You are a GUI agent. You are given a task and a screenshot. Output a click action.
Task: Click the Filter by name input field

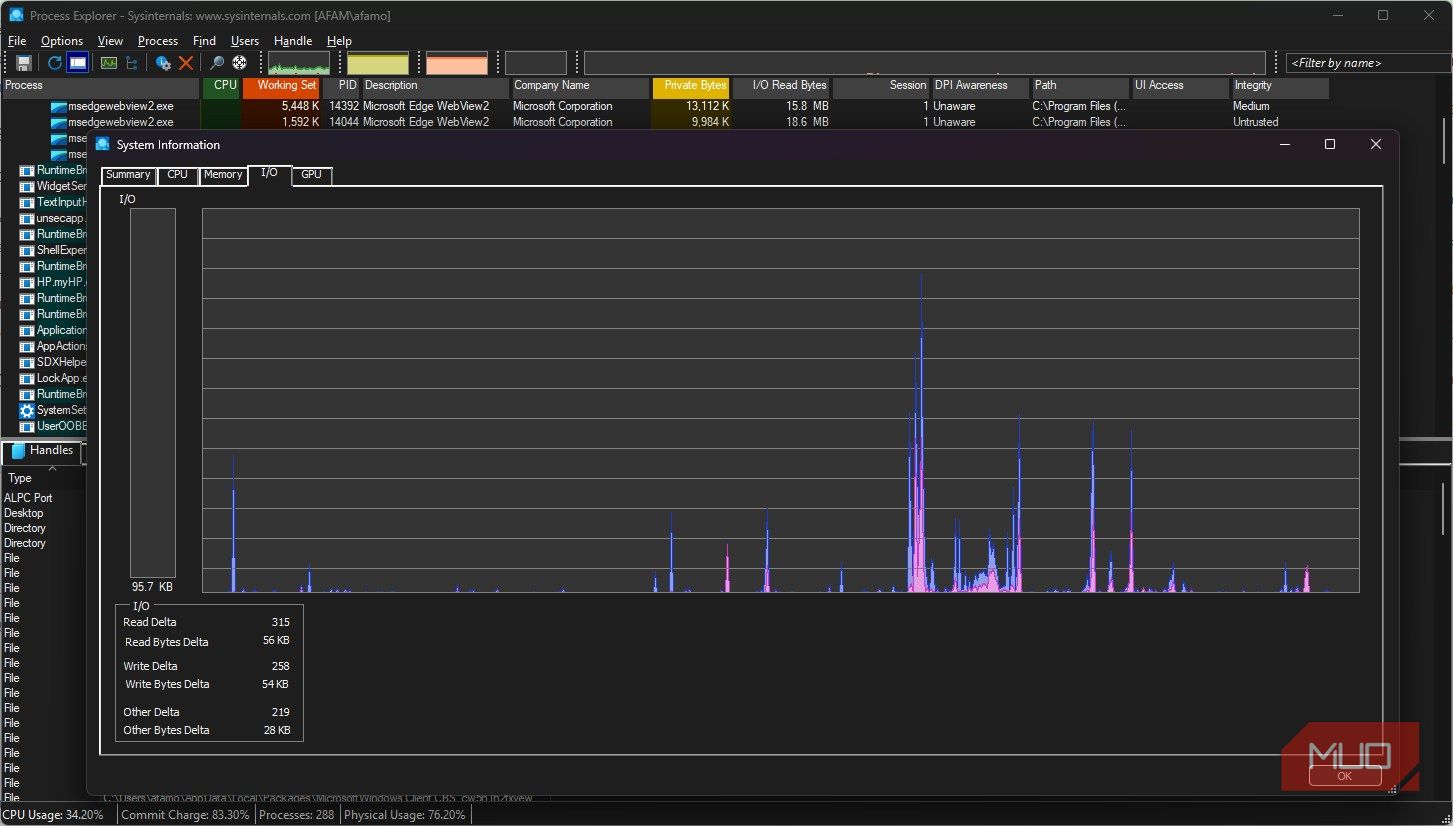pyautogui.click(x=1368, y=63)
